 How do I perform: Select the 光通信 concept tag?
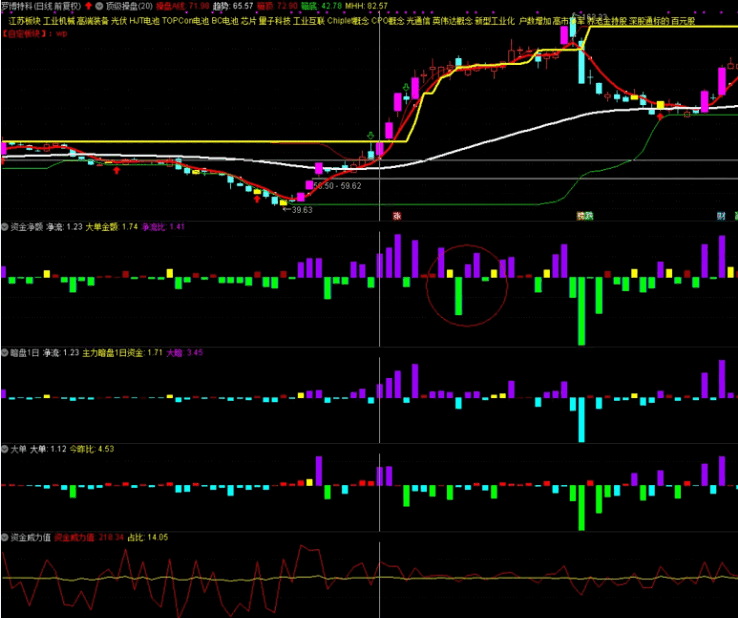[418, 21]
